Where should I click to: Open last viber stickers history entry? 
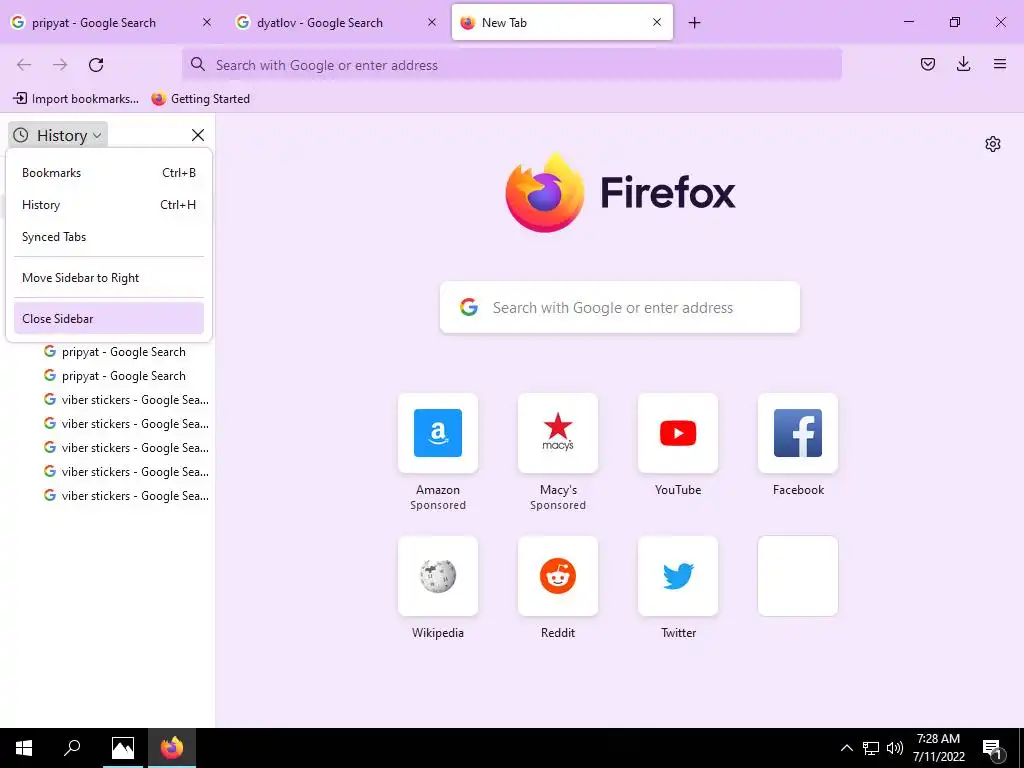coord(126,496)
